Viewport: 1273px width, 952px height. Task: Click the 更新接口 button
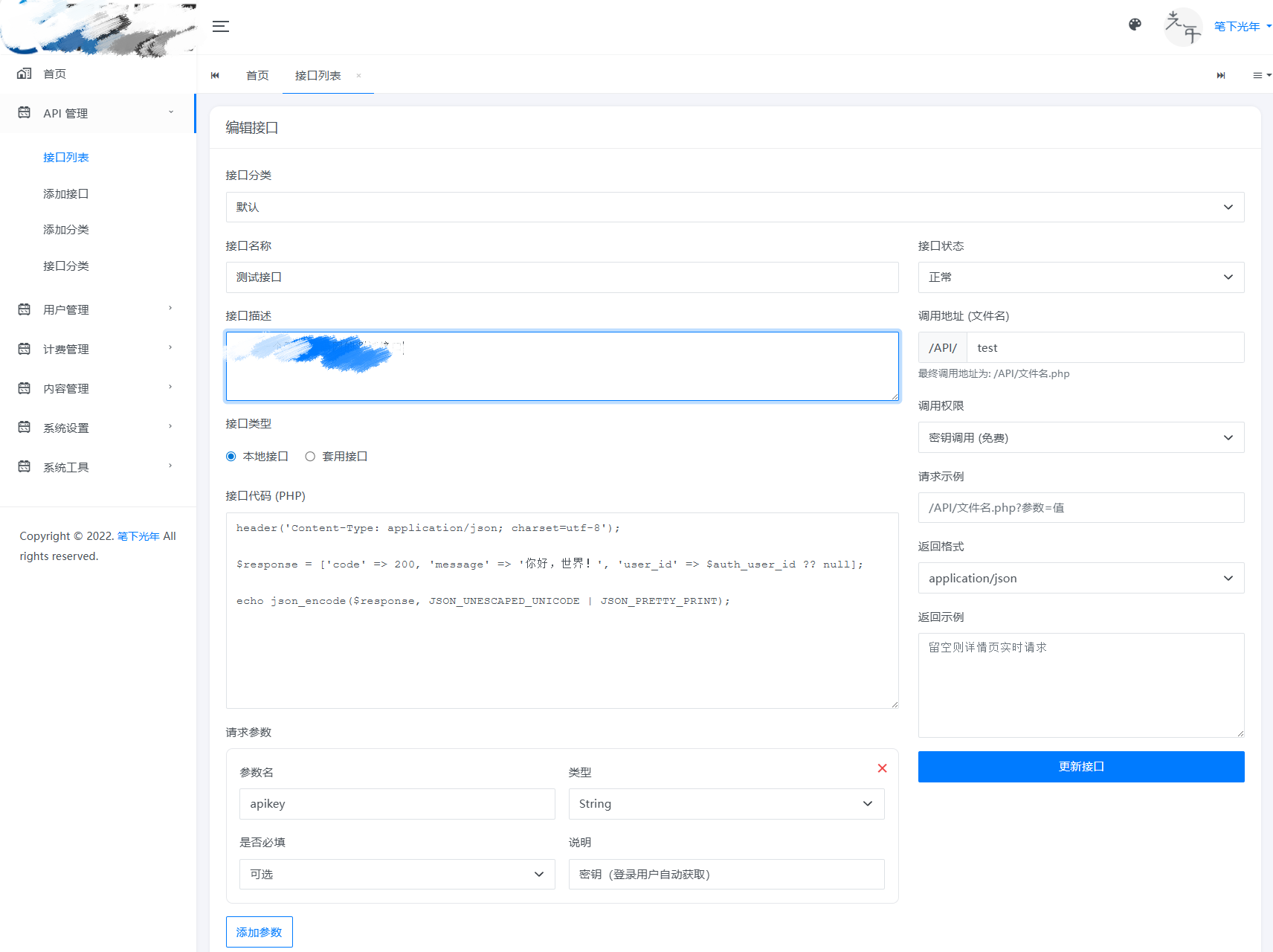[1080, 767]
